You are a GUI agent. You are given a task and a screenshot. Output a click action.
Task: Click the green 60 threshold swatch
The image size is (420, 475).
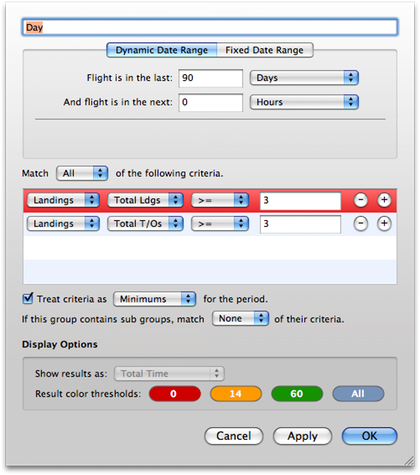coord(297,394)
